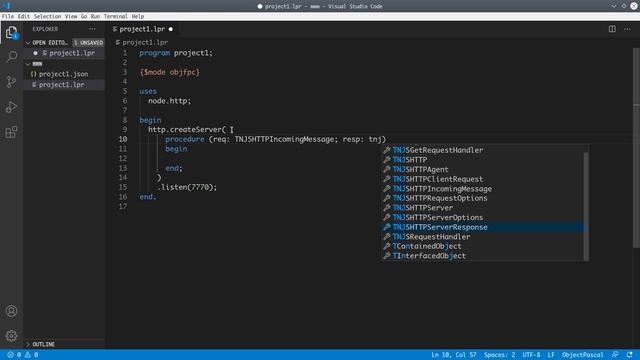Change language mode ObjectPascal
Viewport: 640px width, 360px height.
582,355
